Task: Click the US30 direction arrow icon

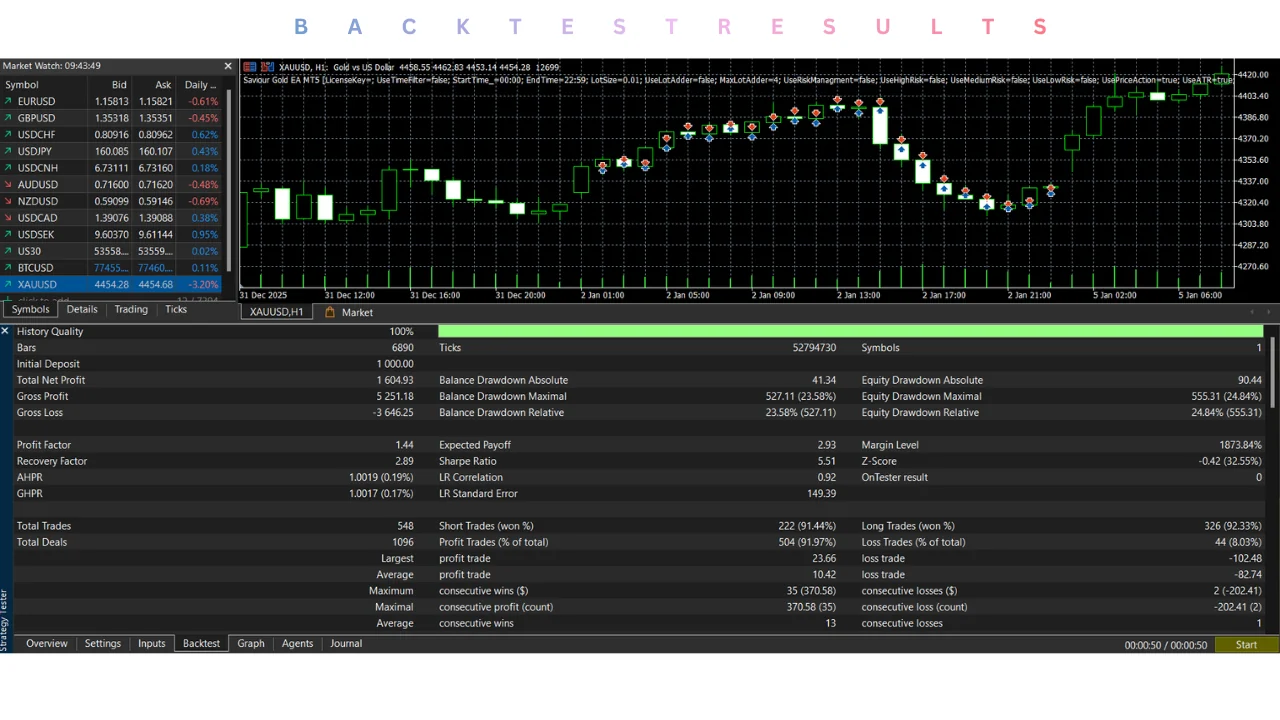Action: click(x=9, y=251)
